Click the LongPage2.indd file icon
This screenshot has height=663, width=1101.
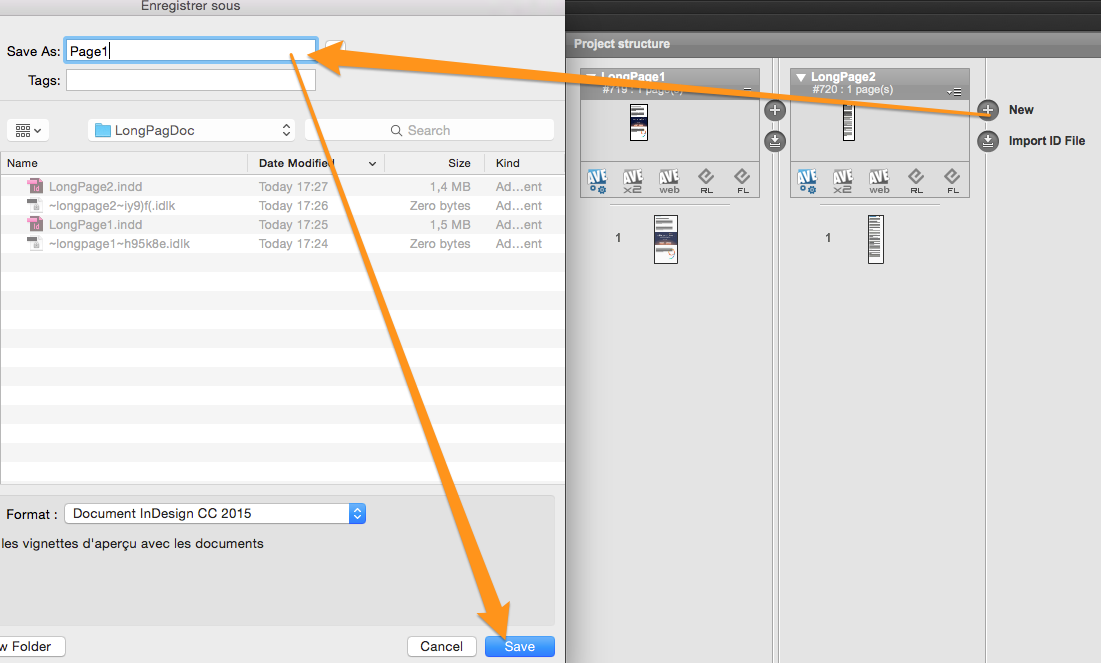point(35,186)
